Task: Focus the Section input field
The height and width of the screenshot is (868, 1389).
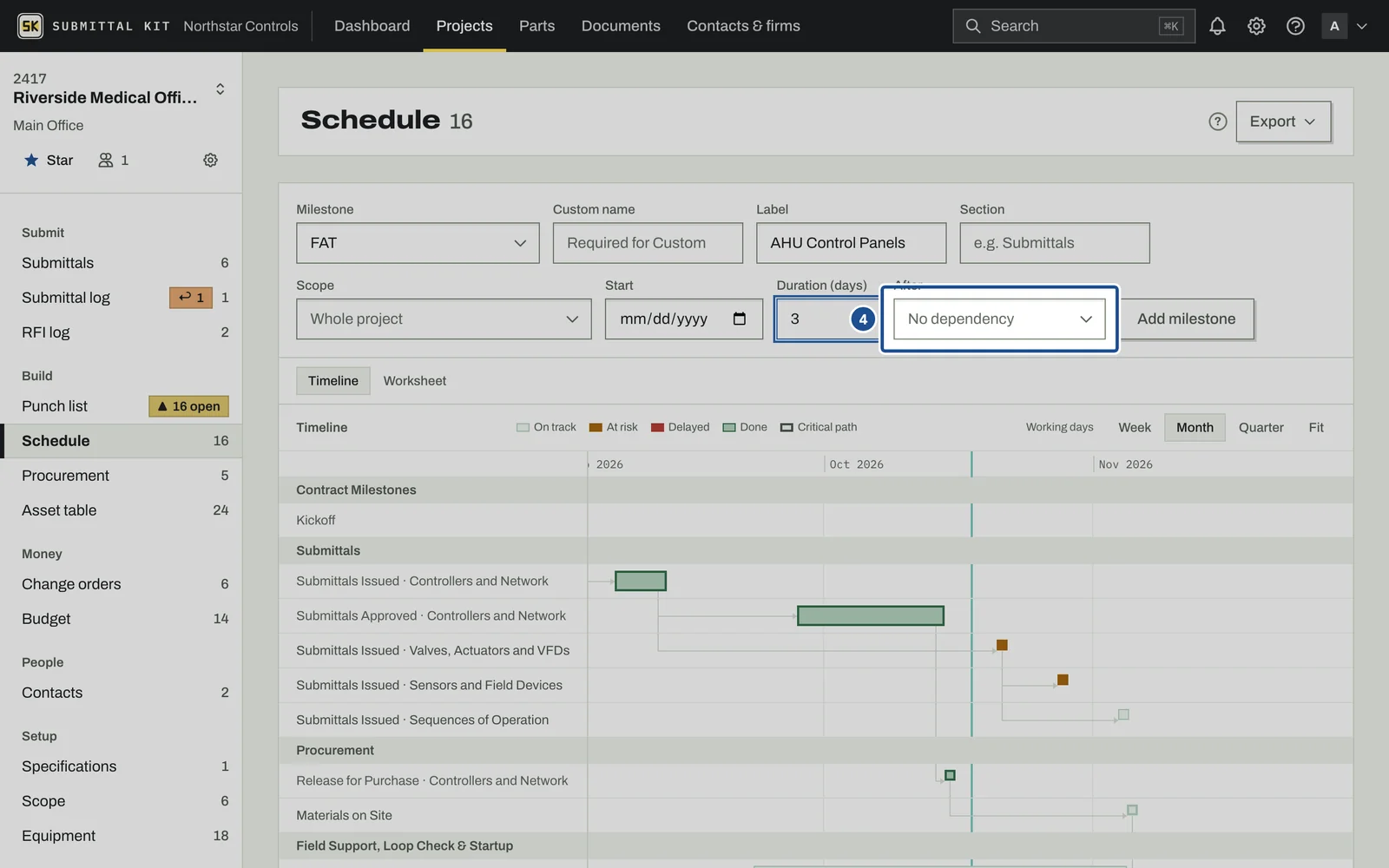Action: click(1055, 243)
